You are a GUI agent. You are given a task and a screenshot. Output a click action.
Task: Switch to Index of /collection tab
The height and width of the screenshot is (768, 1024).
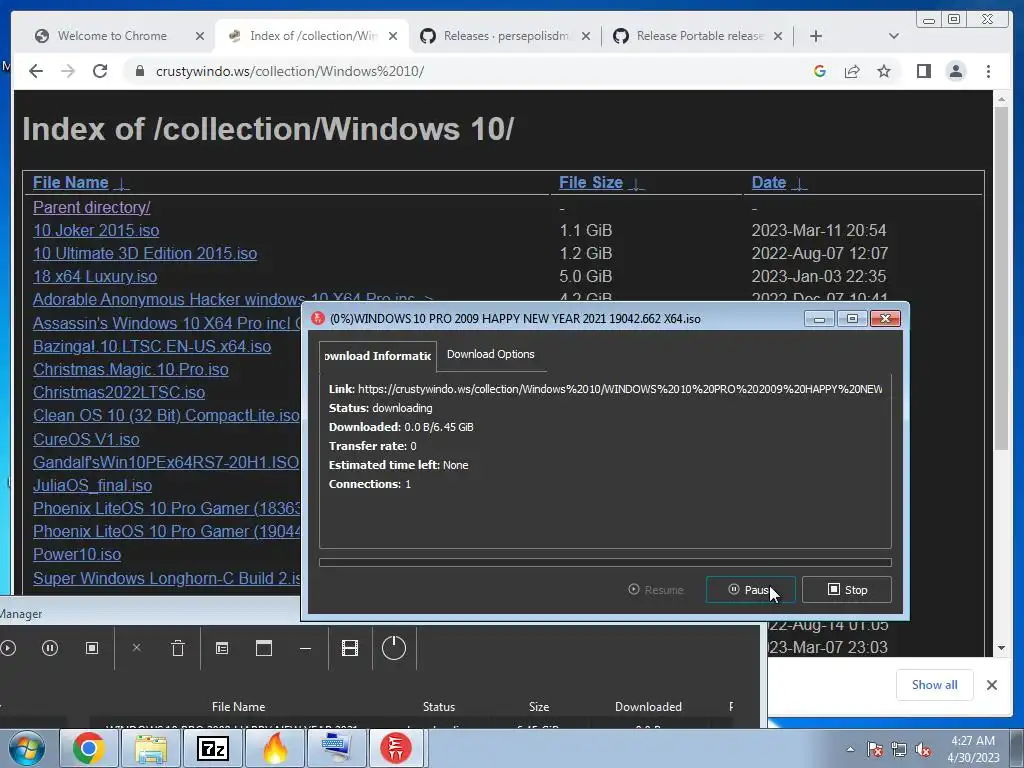coord(313,36)
